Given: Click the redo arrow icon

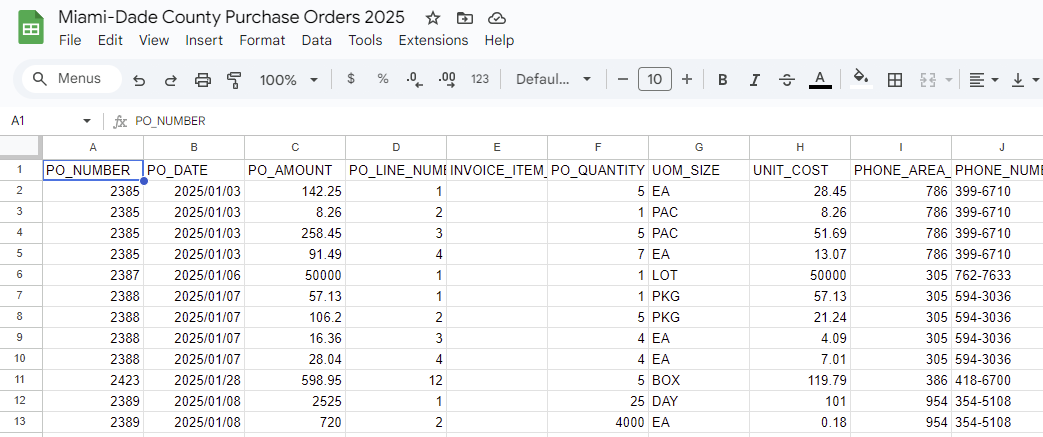Looking at the screenshot, I should click(171, 80).
